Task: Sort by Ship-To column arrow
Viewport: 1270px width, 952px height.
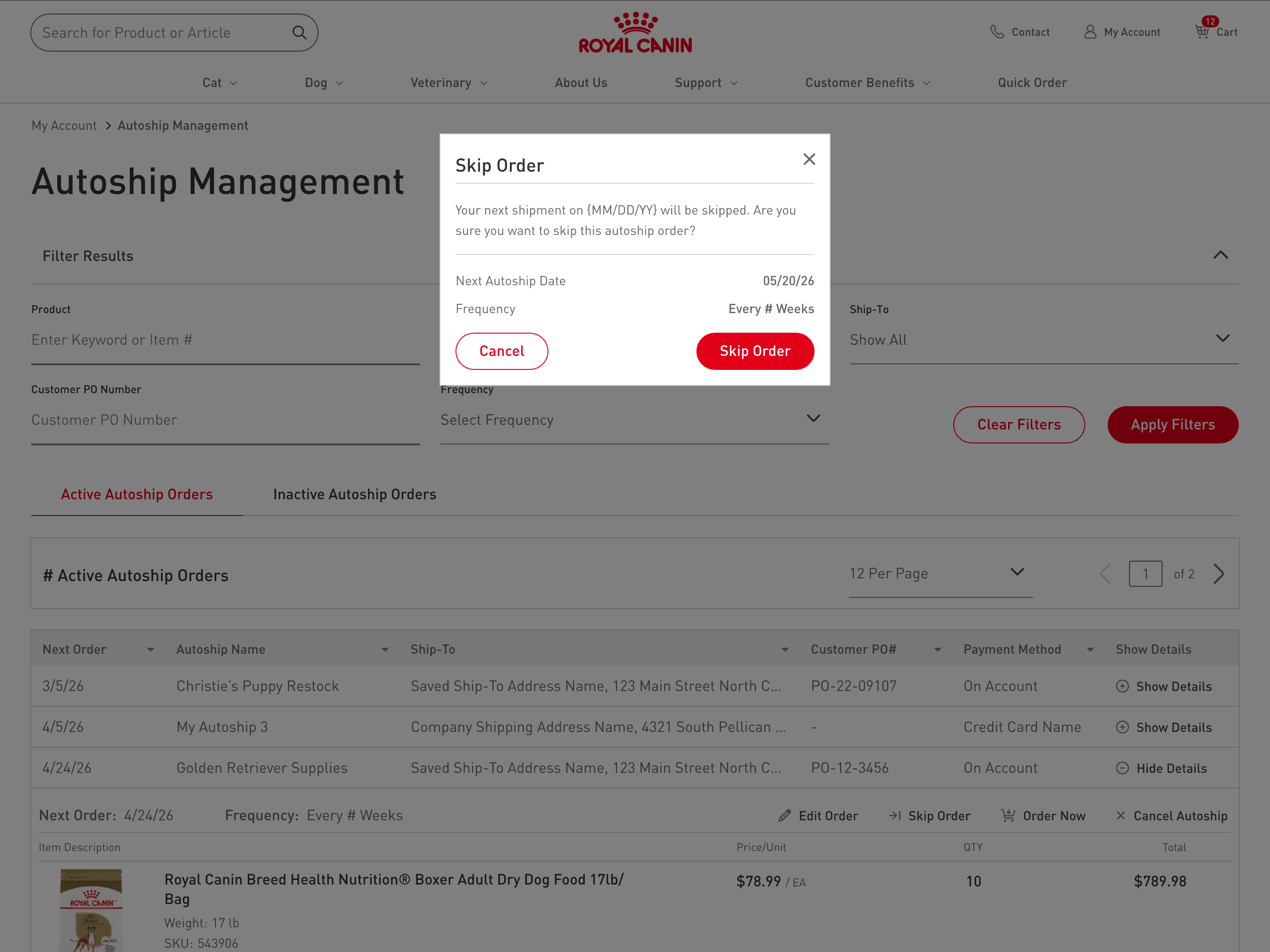Action: pos(784,650)
